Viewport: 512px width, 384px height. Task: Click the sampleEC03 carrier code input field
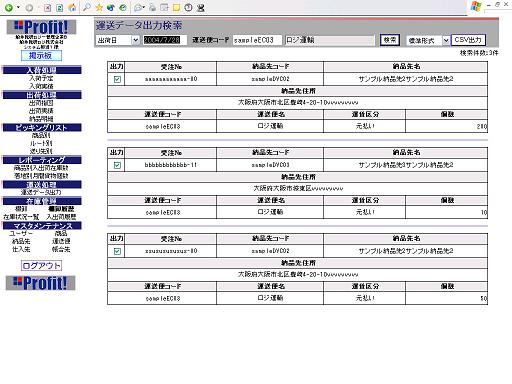pyautogui.click(x=257, y=40)
